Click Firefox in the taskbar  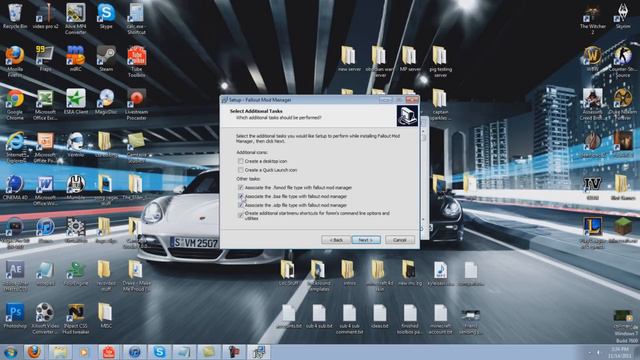pos(34,352)
